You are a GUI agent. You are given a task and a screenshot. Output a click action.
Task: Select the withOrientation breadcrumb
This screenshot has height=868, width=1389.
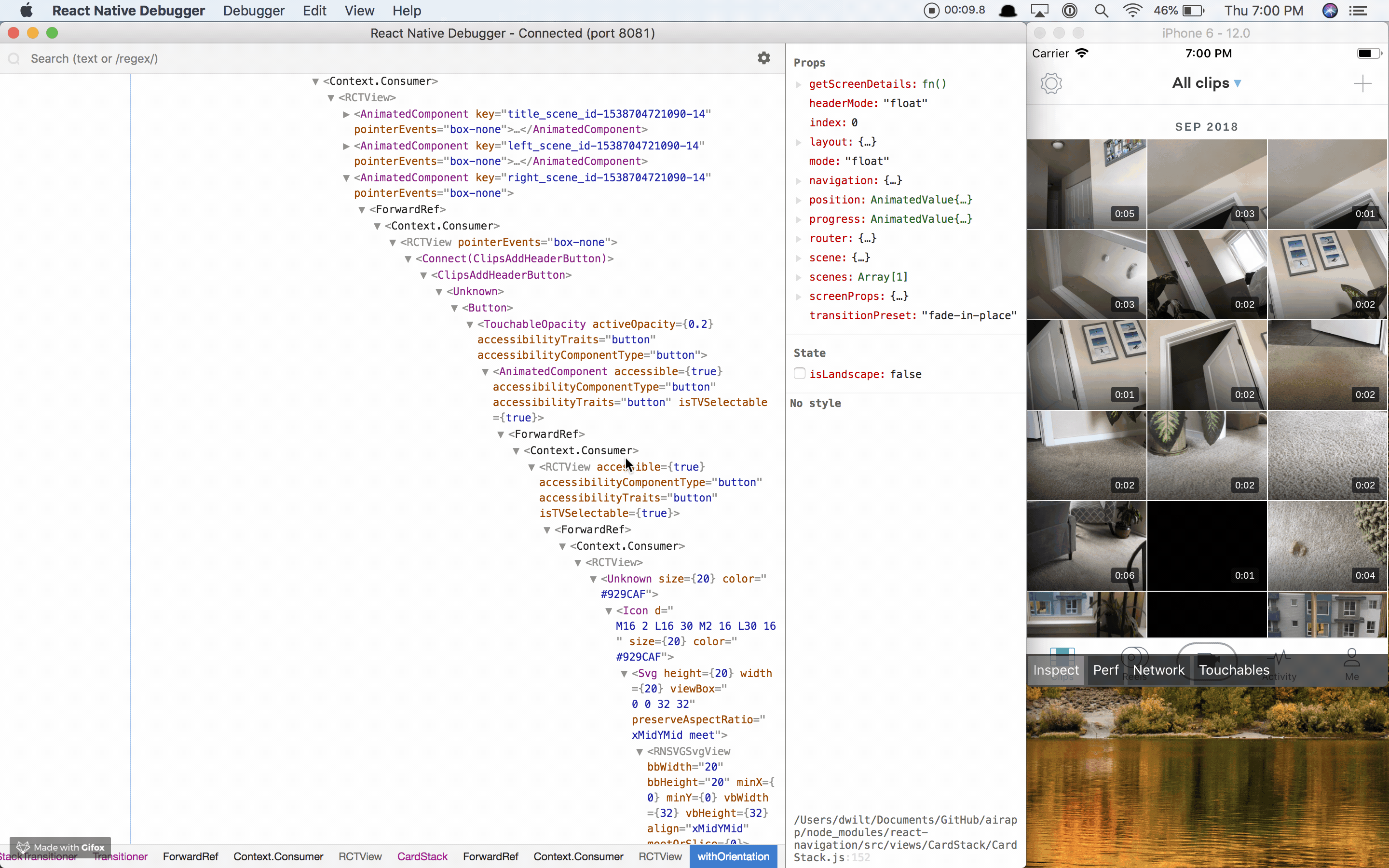coord(733,856)
